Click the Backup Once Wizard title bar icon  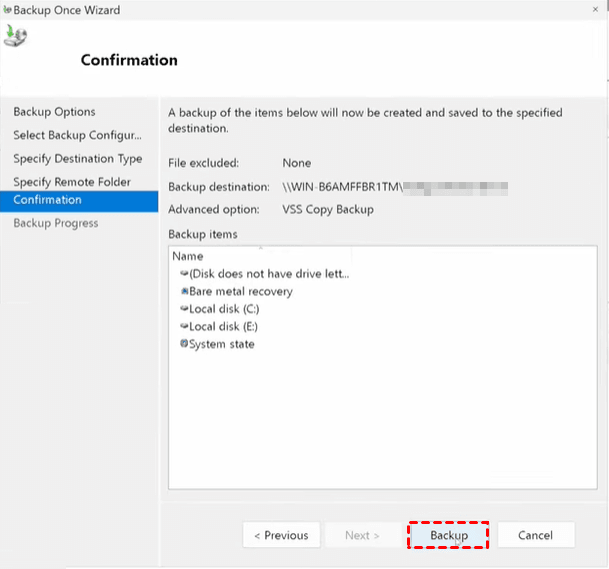9,10
